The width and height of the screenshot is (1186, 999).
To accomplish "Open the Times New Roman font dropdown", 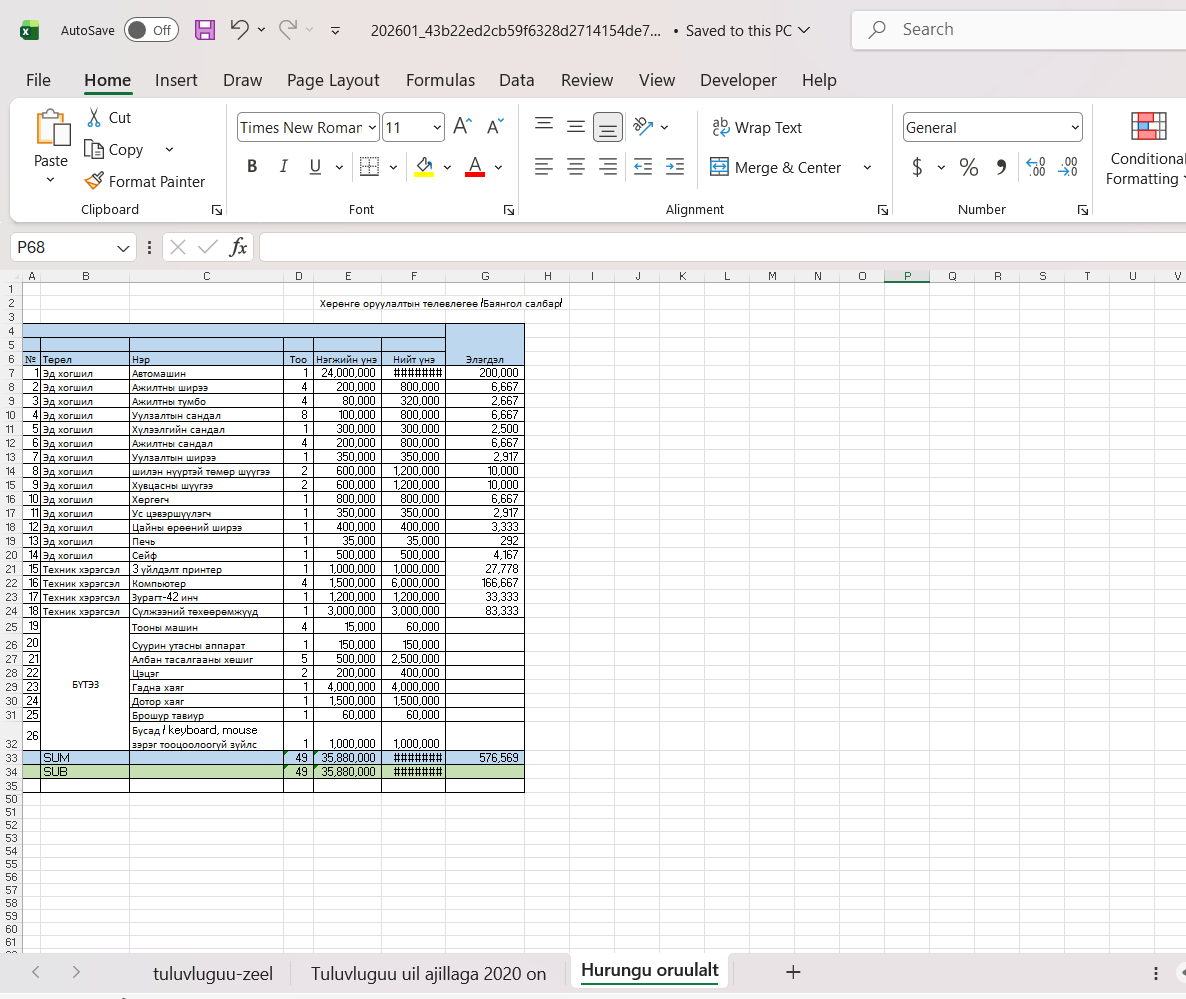I will (x=372, y=127).
